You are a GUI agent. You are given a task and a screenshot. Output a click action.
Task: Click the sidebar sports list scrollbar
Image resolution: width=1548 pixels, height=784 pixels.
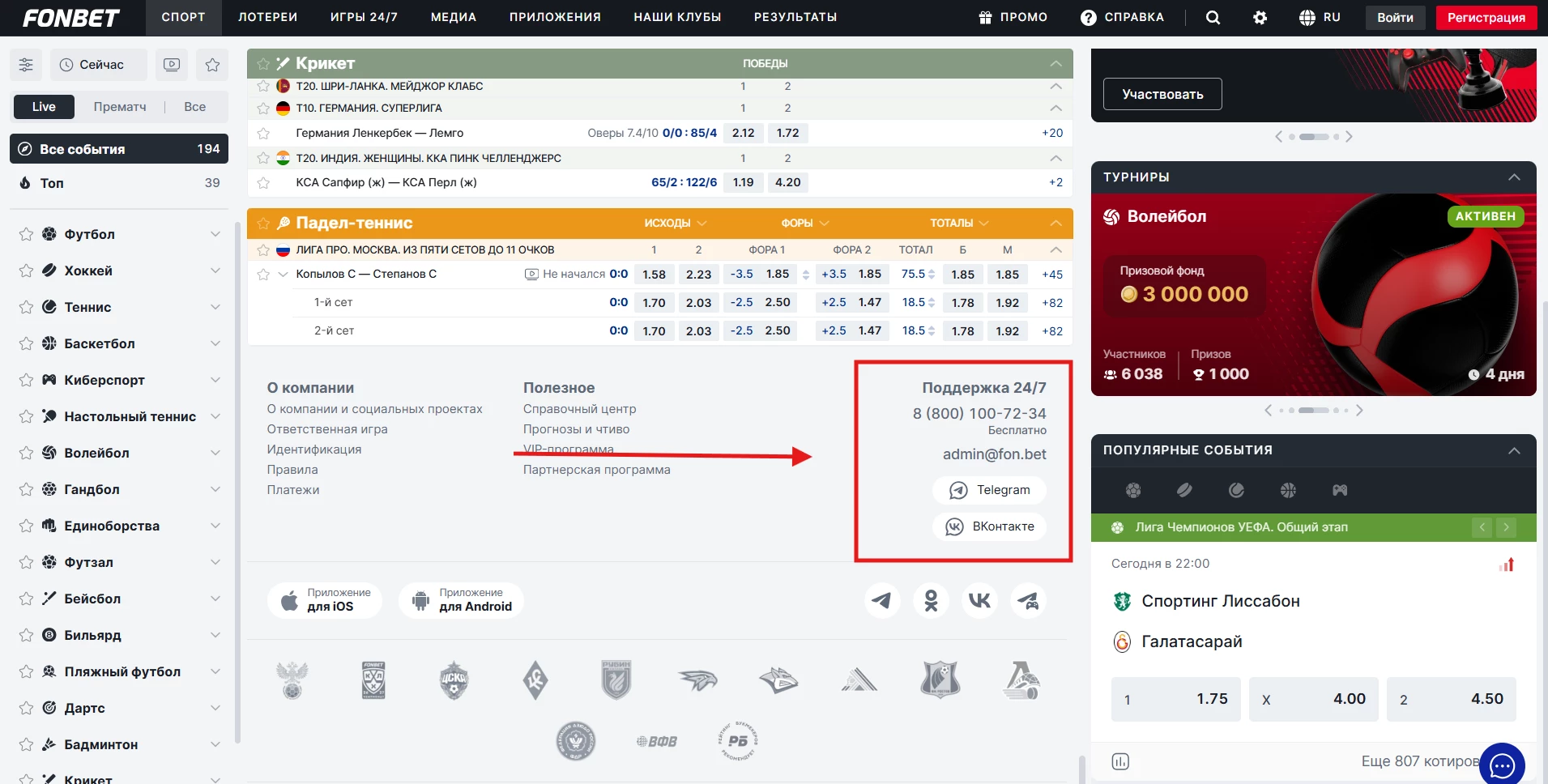point(237,482)
